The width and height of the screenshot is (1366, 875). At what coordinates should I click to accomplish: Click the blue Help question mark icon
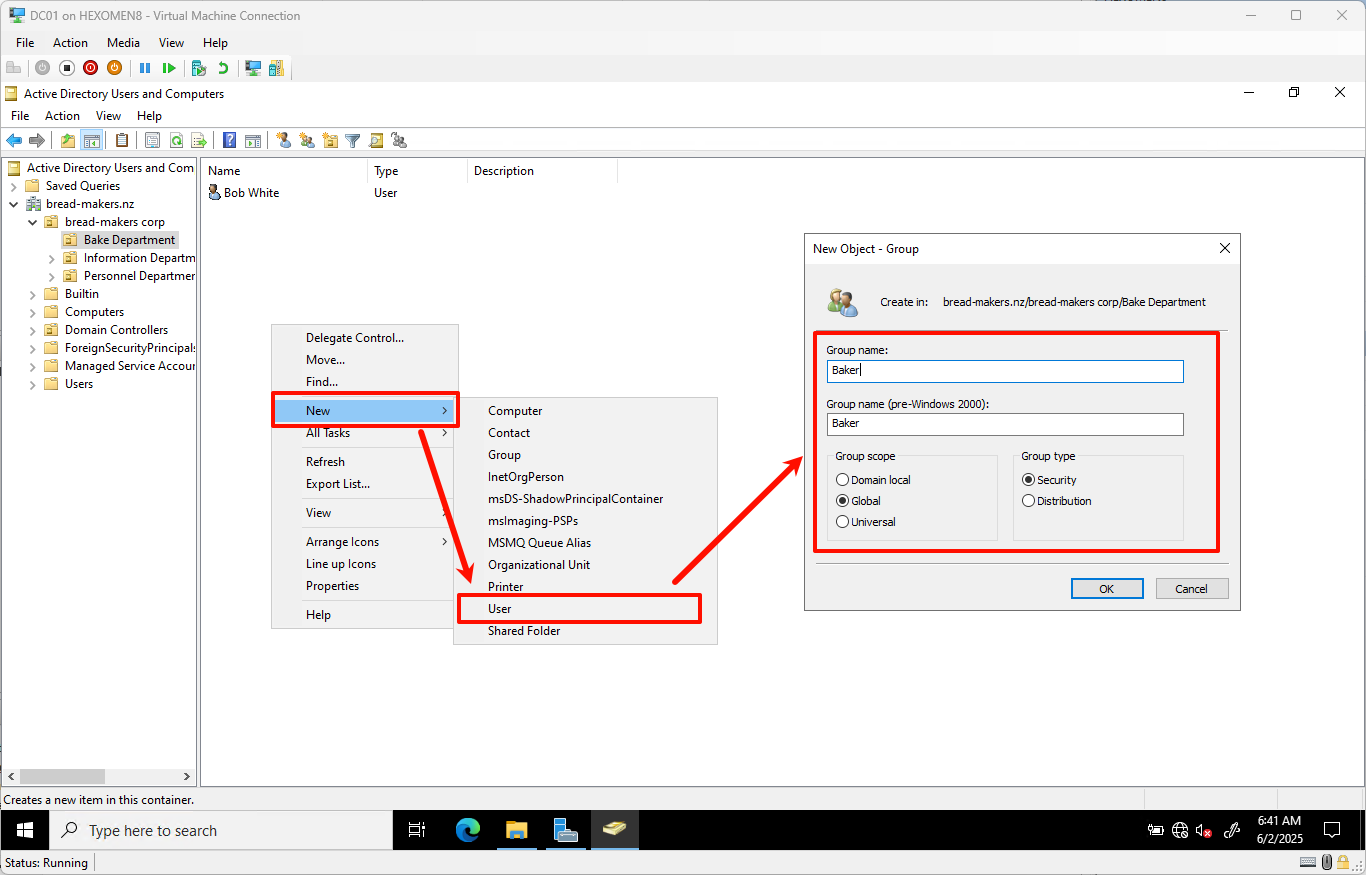tap(230, 141)
